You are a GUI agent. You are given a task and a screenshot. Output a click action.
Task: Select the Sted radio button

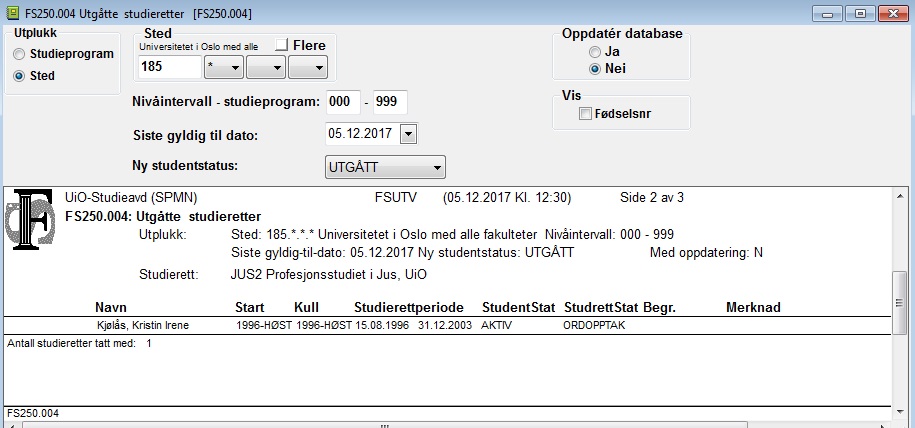(19, 76)
